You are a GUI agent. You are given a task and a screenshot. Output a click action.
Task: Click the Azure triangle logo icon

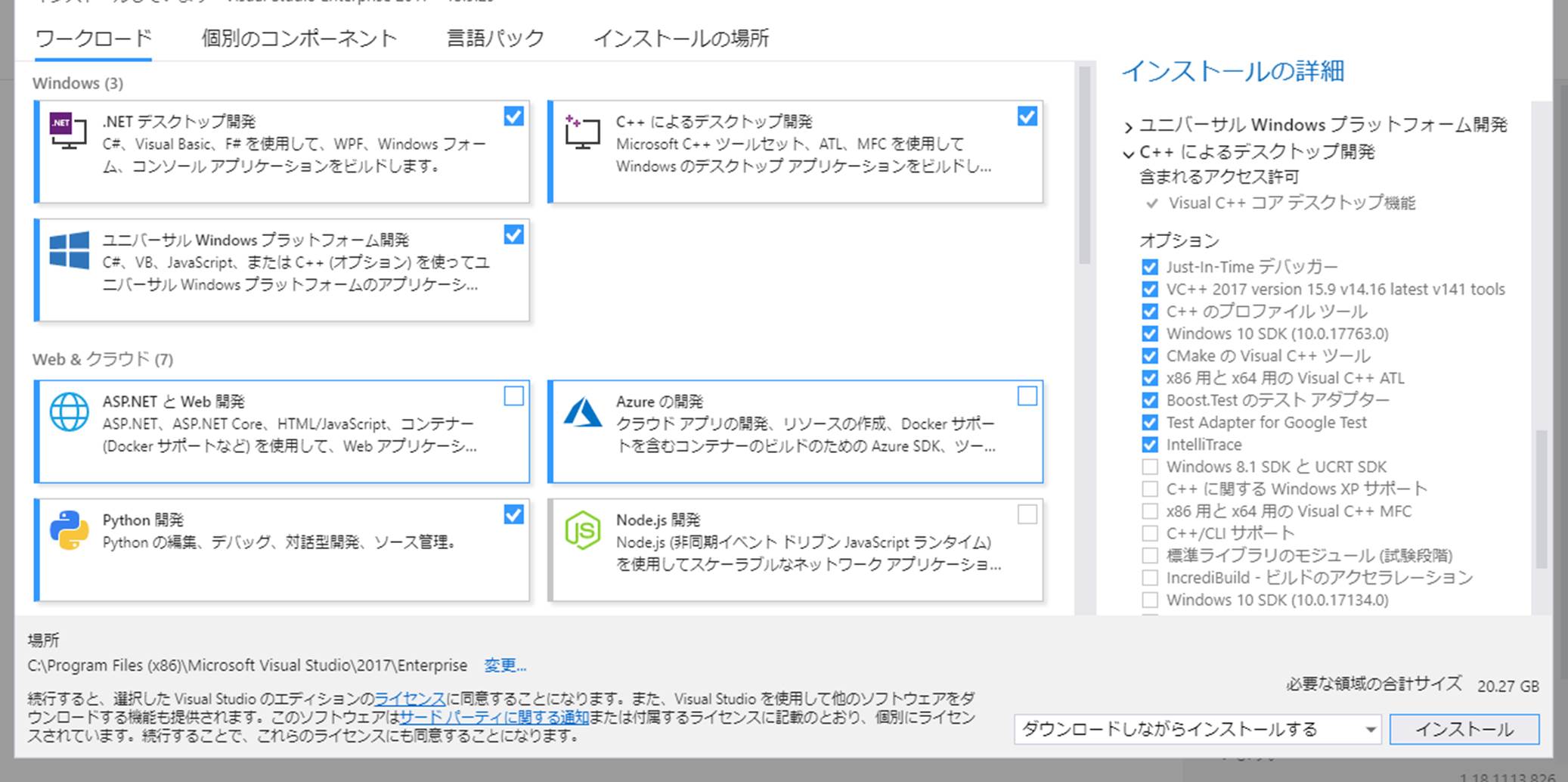coord(582,413)
